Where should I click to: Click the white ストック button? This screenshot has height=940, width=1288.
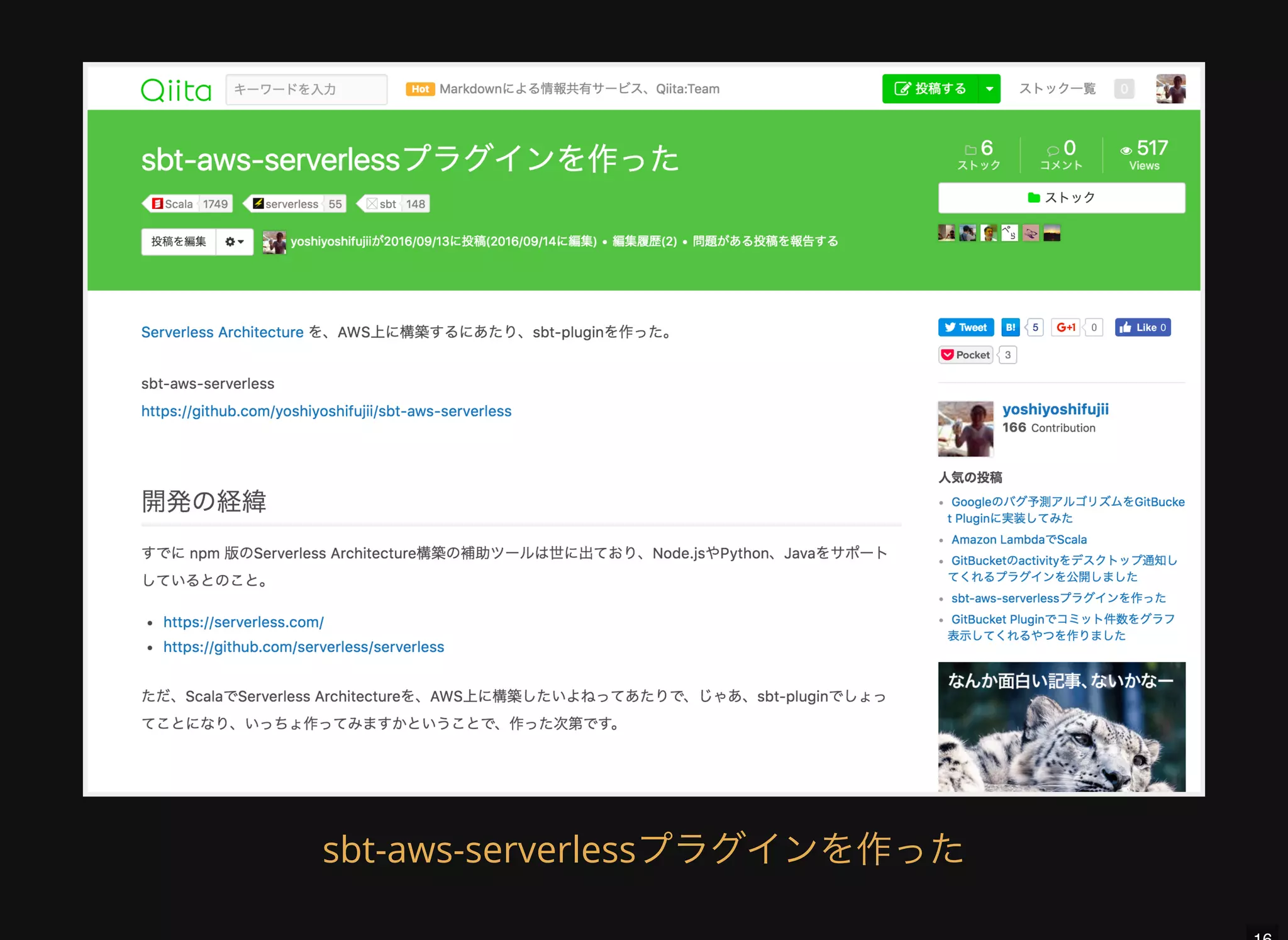point(1062,198)
